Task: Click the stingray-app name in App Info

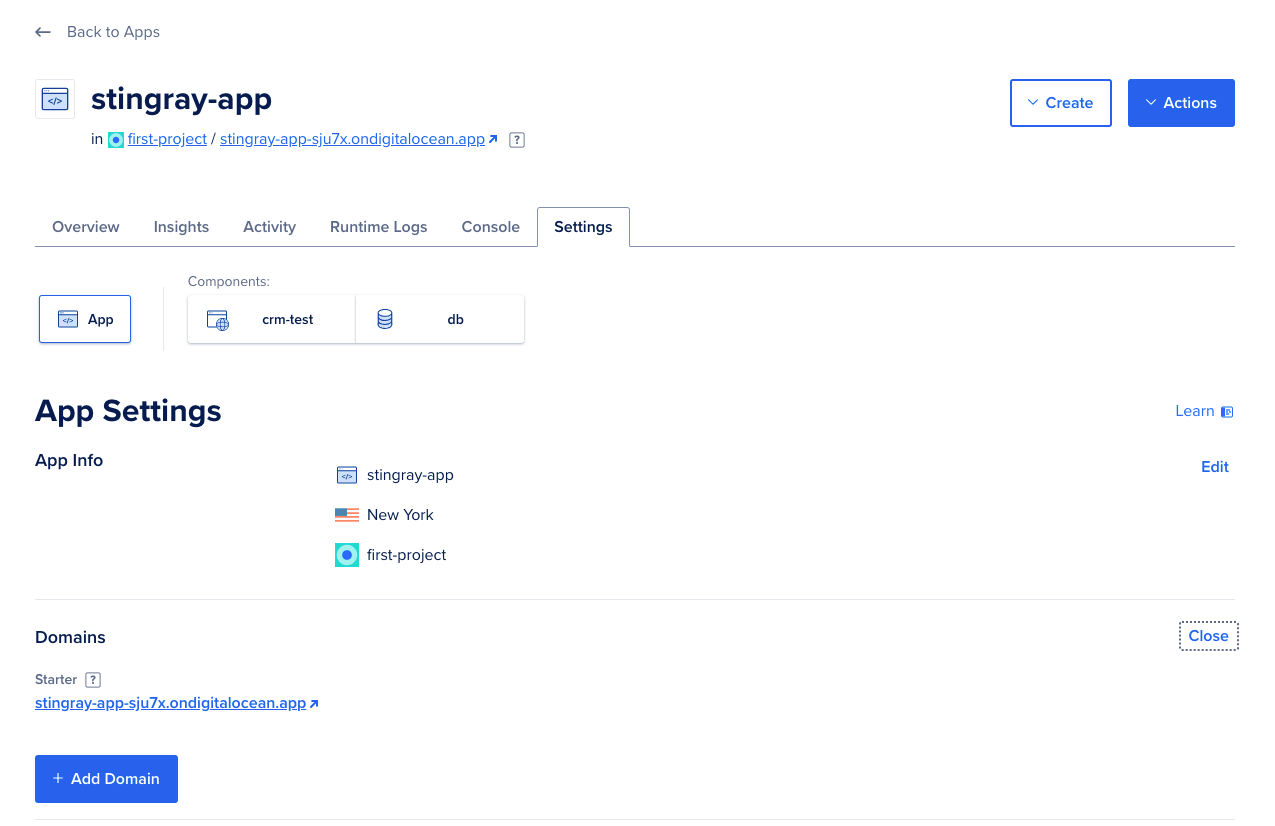Action: [410, 475]
